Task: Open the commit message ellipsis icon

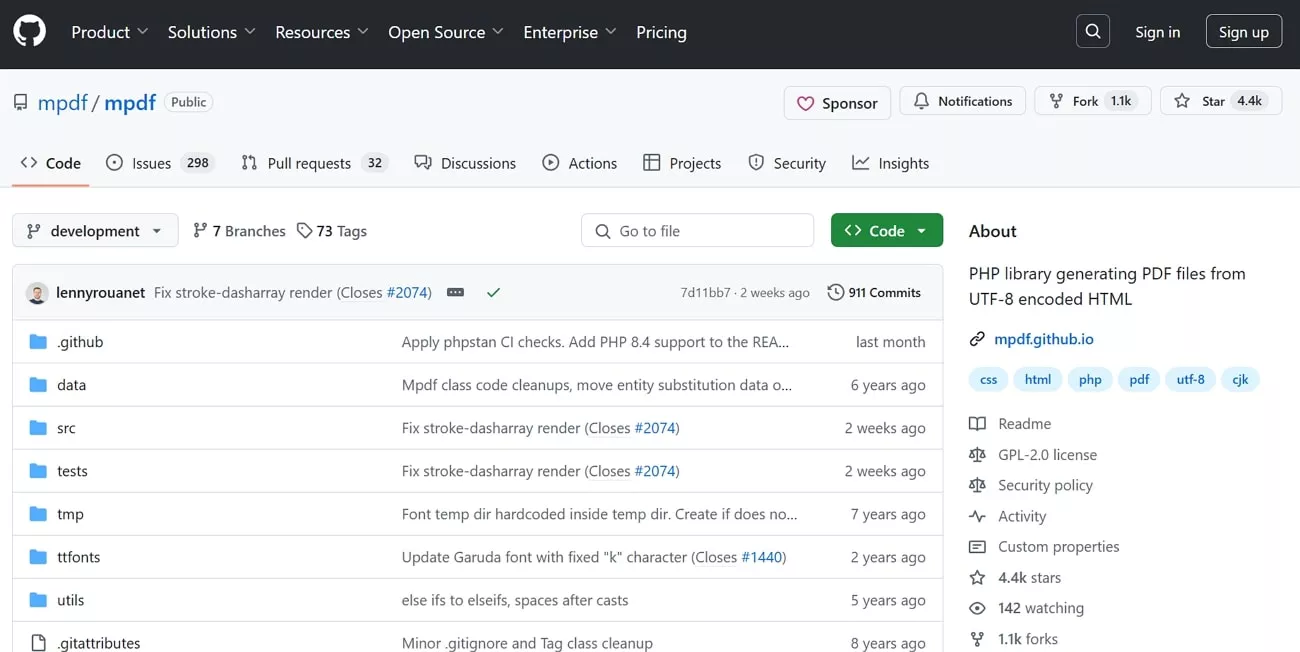Action: click(455, 292)
